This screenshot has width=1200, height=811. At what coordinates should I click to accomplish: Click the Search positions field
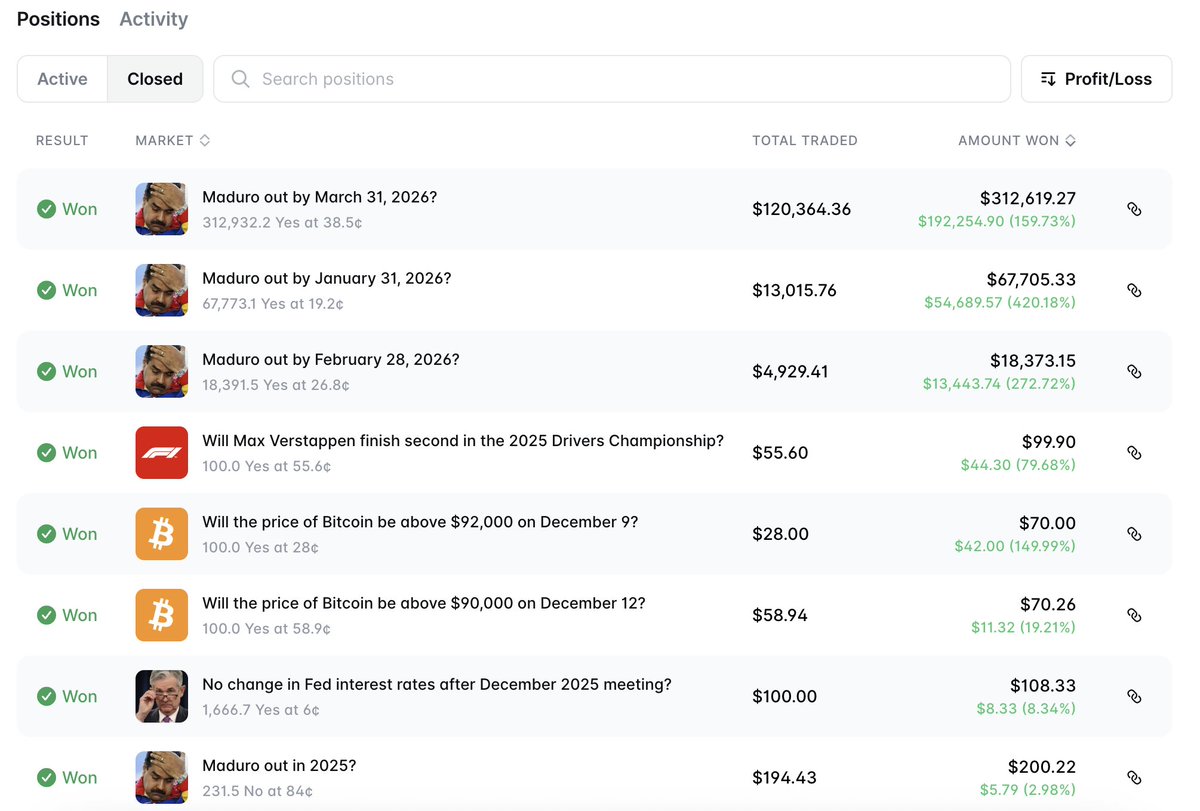pyautogui.click(x=612, y=79)
